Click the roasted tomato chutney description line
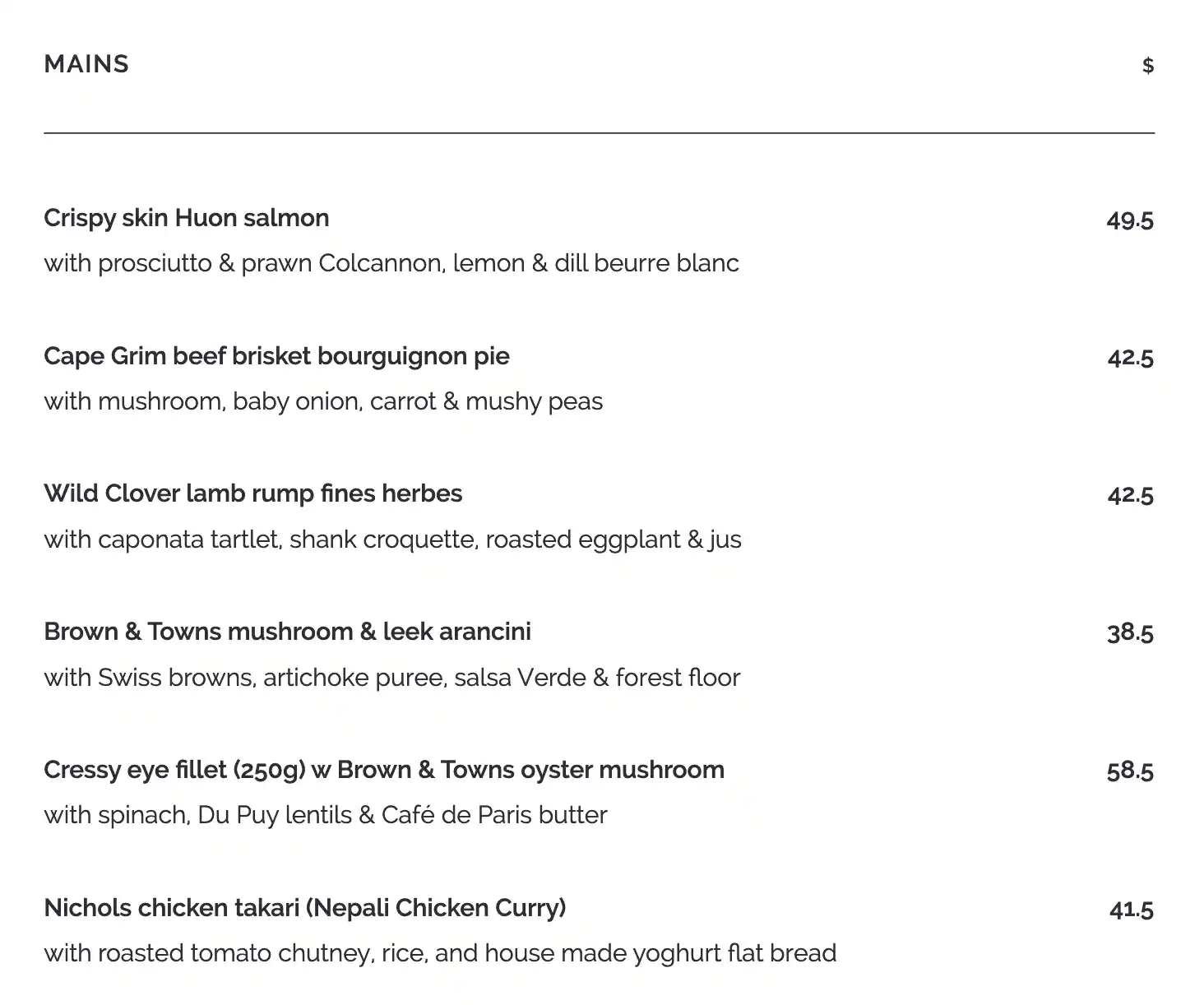 pyautogui.click(x=440, y=953)
